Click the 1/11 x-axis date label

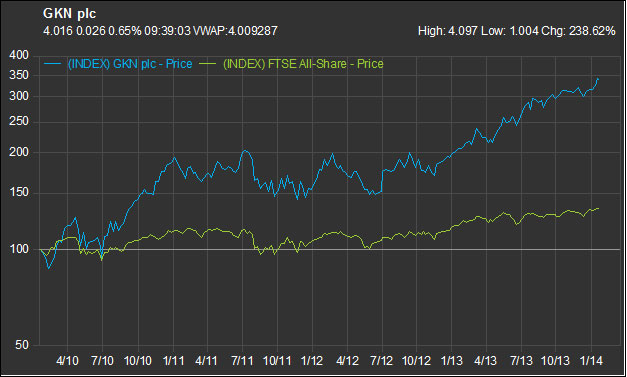tap(173, 361)
